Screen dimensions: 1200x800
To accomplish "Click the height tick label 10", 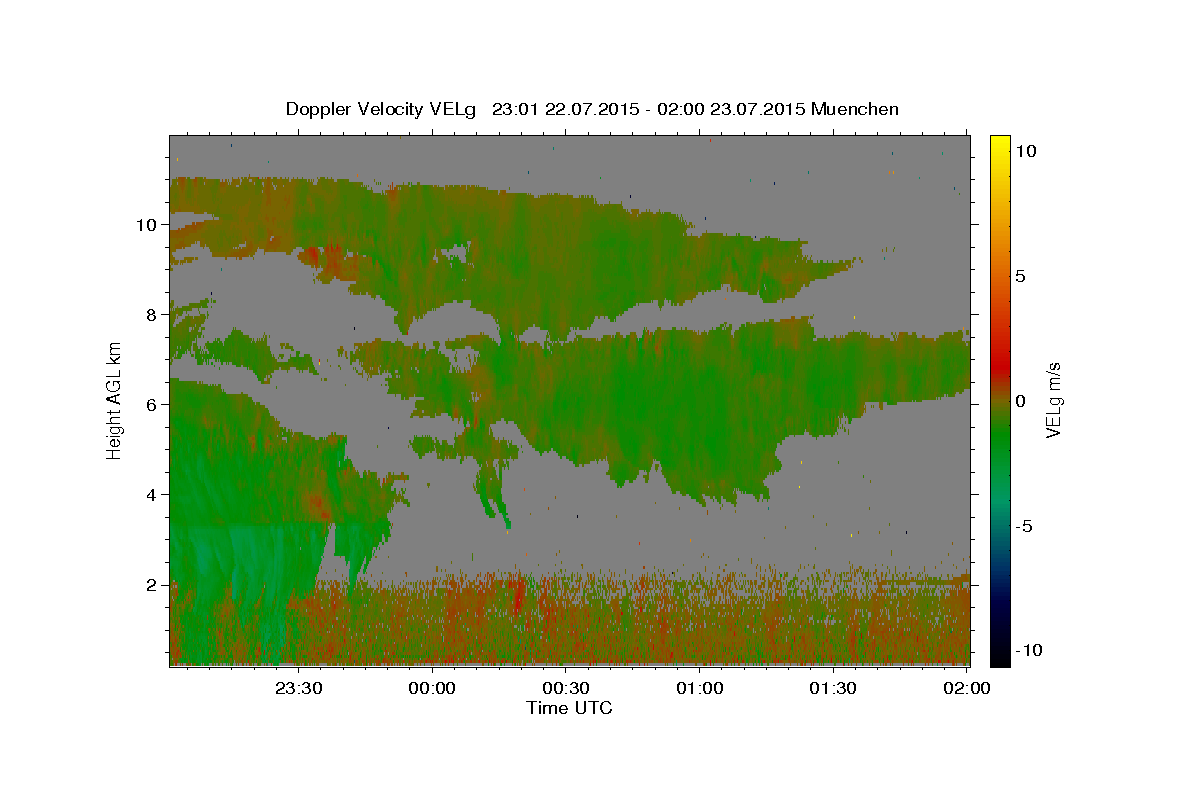I will pos(146,224).
